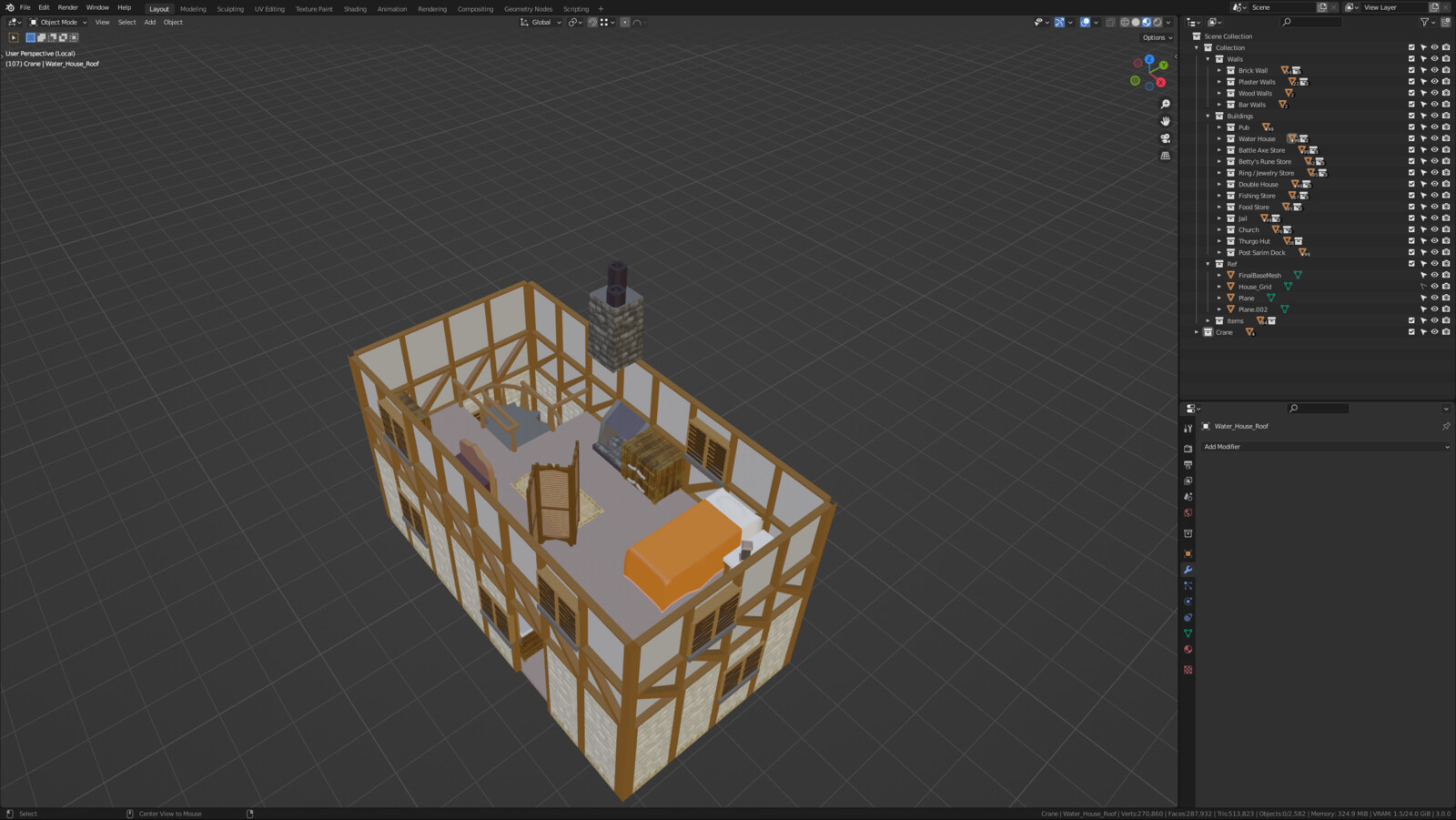Toggle selectability arrow for House_Grid
This screenshot has height=820, width=1456.
coord(1423,287)
